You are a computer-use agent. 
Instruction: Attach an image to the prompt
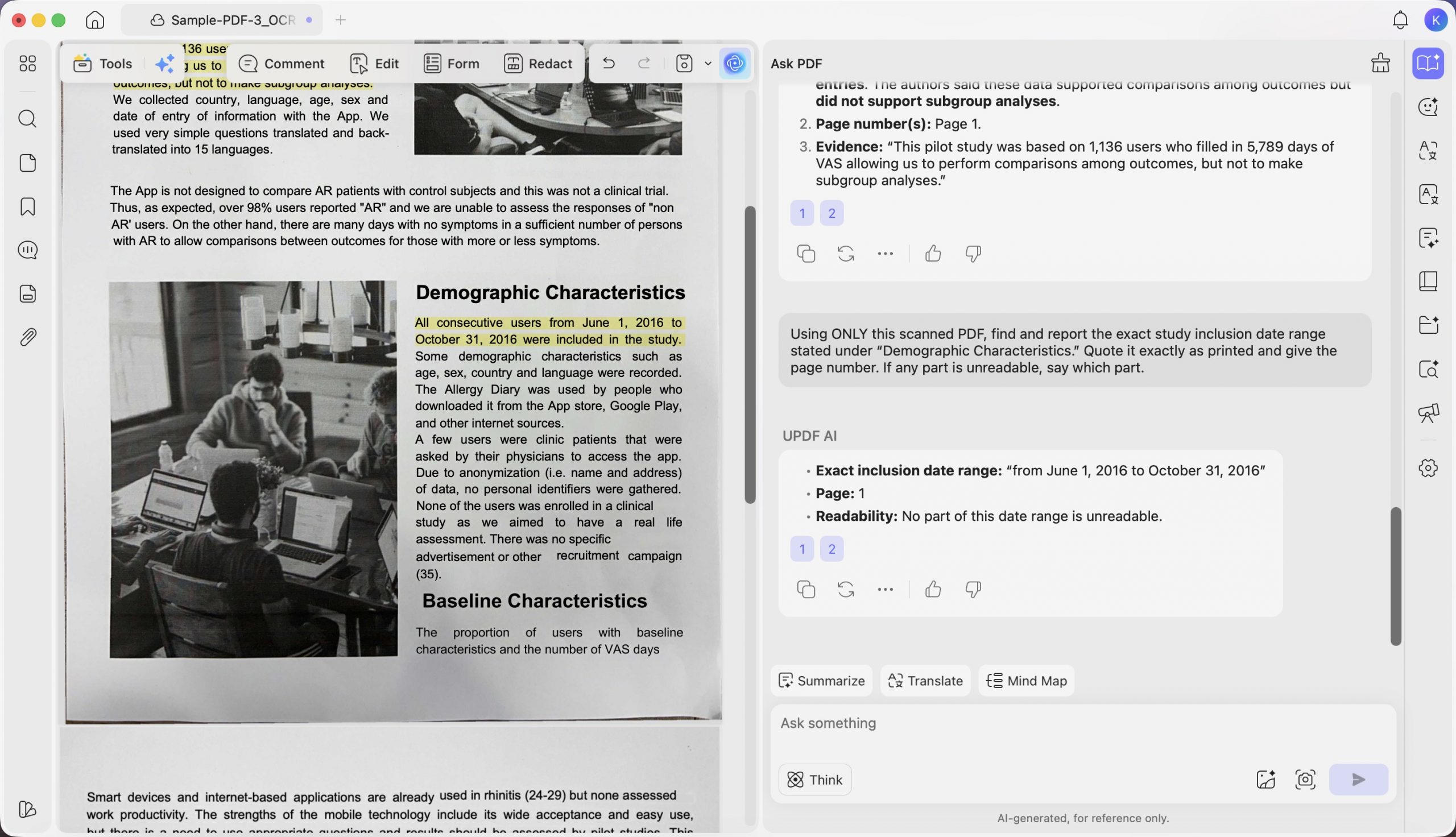pyautogui.click(x=1265, y=780)
